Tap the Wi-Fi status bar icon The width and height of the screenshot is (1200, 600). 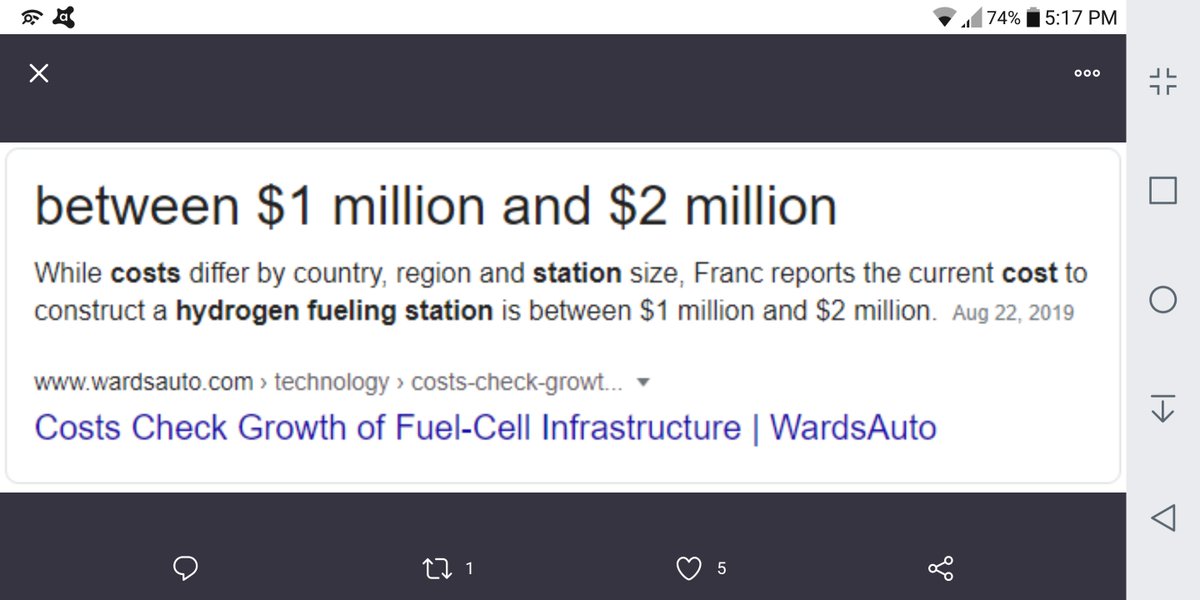click(x=942, y=17)
